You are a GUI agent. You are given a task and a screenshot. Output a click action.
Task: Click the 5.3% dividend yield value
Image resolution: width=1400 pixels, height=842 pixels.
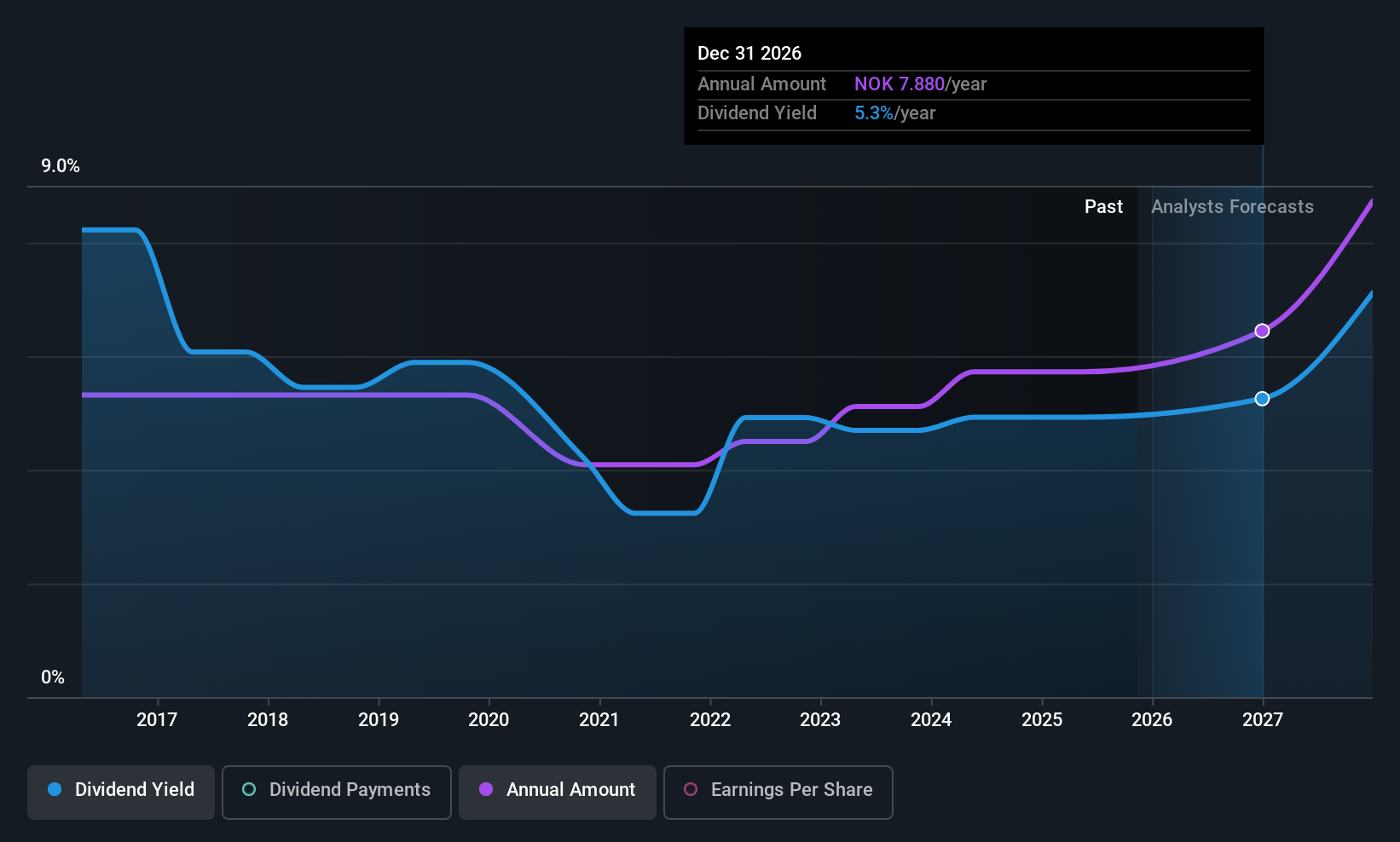click(x=874, y=113)
